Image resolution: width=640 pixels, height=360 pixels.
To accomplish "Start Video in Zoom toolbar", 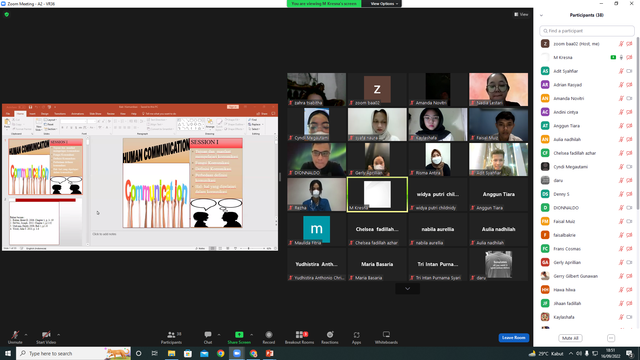I will tap(46, 337).
